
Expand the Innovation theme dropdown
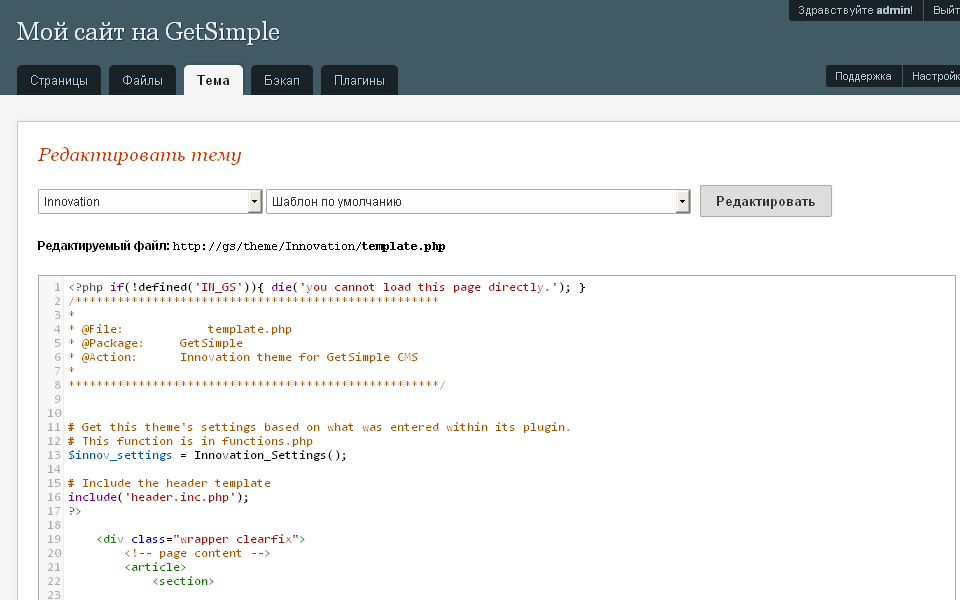(x=150, y=202)
